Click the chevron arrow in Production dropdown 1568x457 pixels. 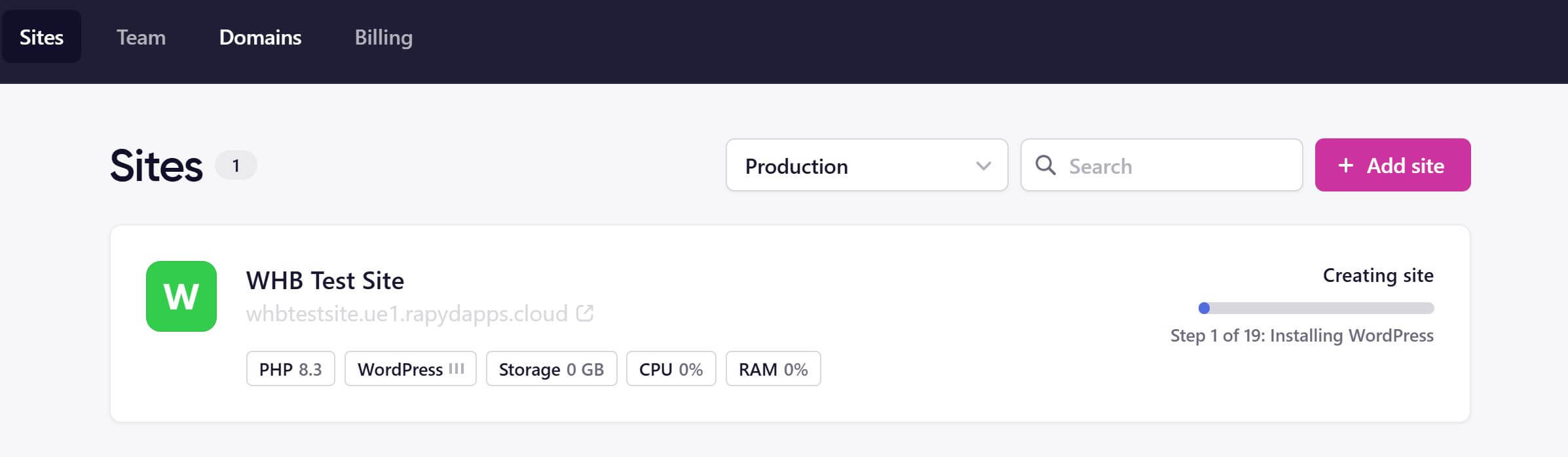click(983, 166)
